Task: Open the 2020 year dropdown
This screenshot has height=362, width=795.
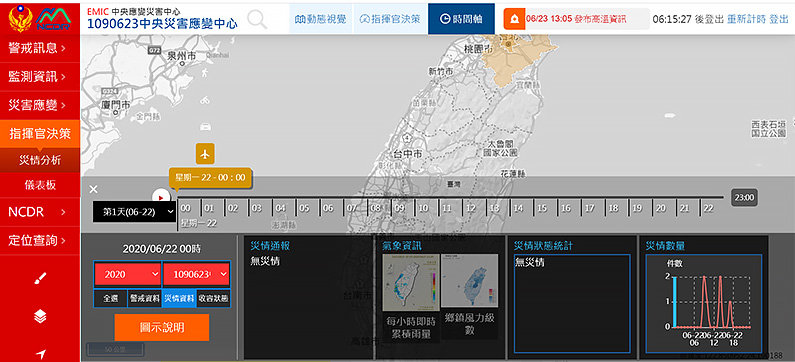Action: click(x=127, y=274)
